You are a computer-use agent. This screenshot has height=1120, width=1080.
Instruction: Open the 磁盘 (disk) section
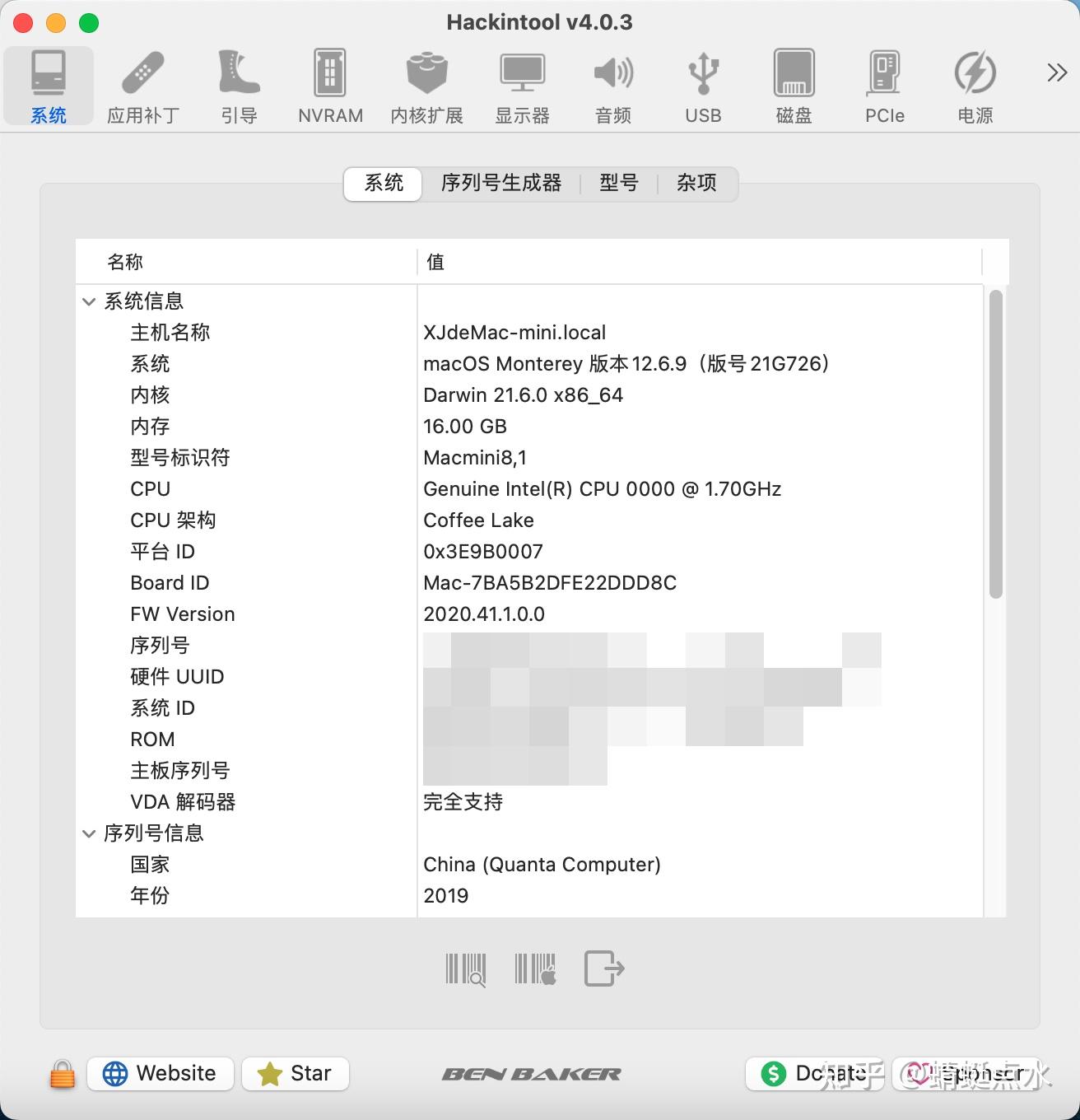pos(793,82)
